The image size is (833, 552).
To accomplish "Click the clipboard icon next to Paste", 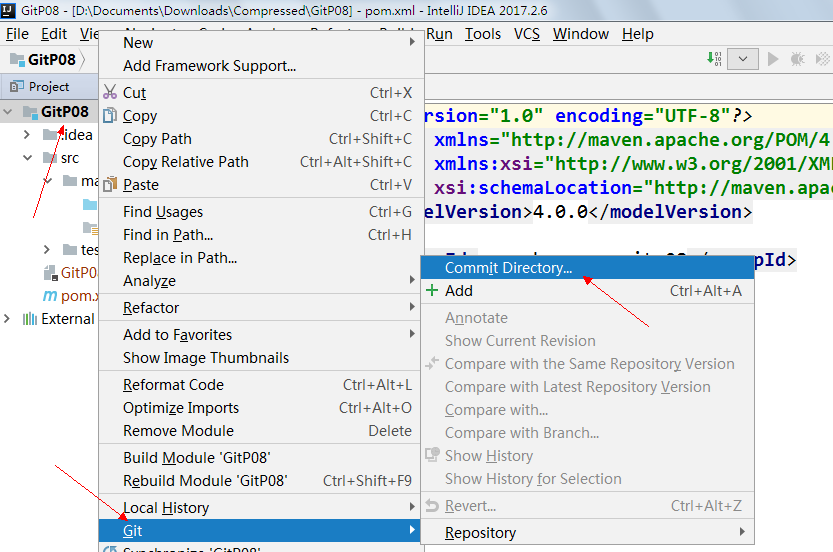I will [x=111, y=185].
